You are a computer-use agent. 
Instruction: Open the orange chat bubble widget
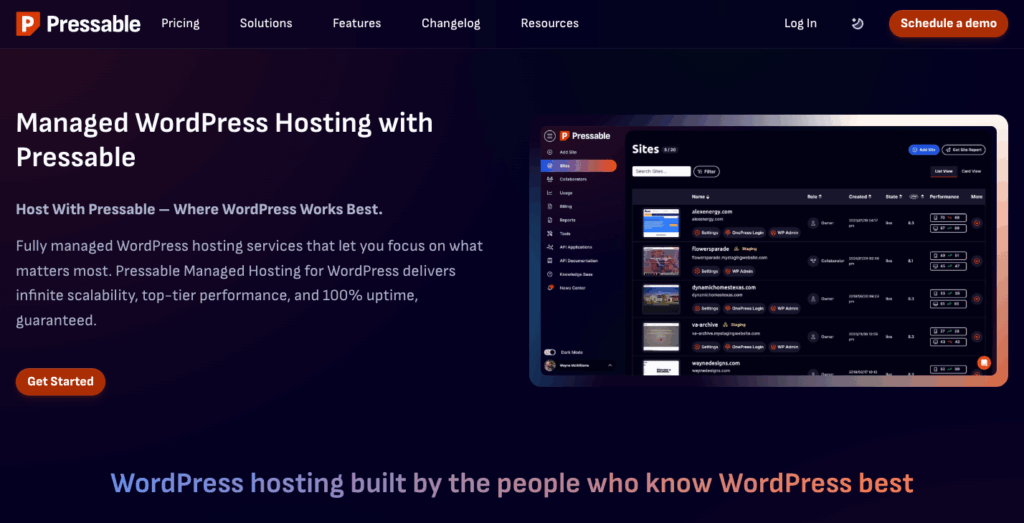pos(984,362)
